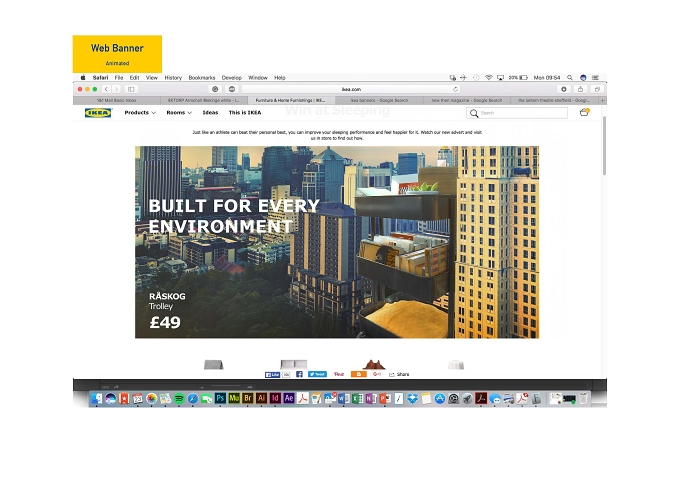Click the Facebook share icon

point(299,374)
